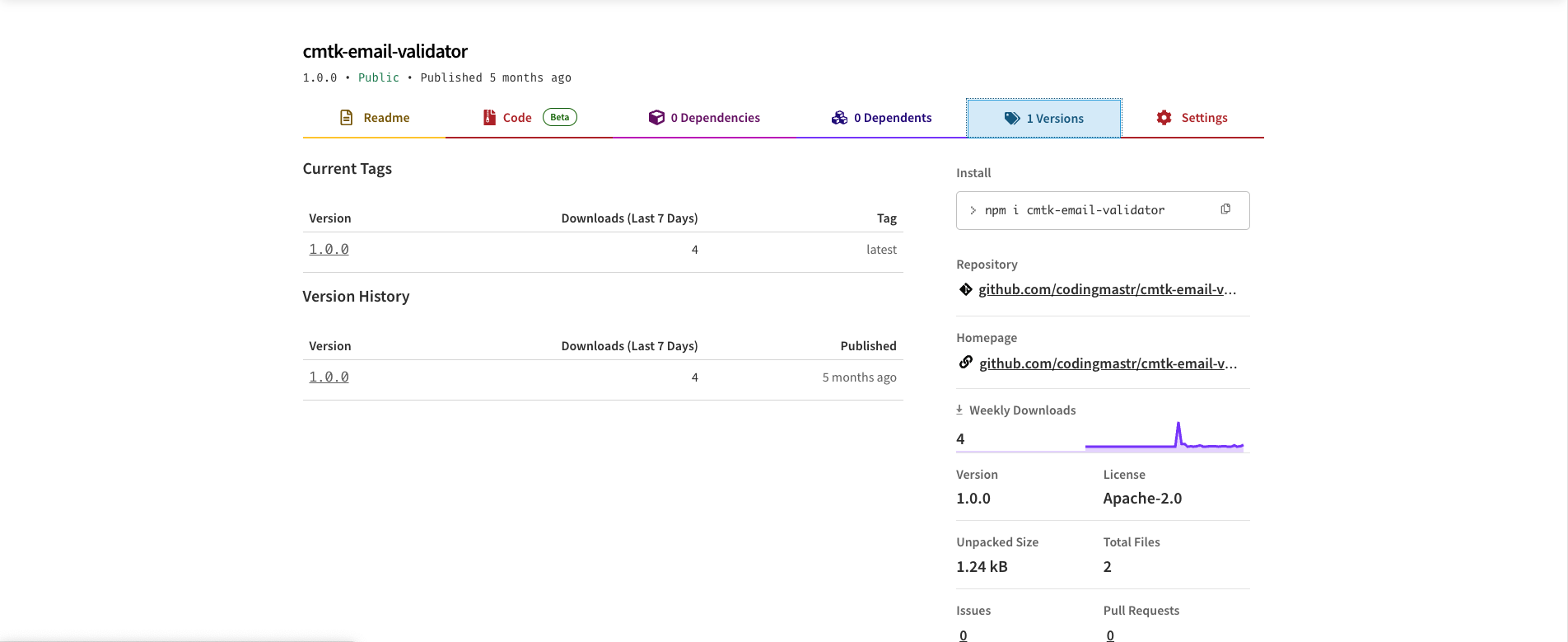This screenshot has height=642, width=1568.
Task: Open the GitHub repository link
Action: [x=1107, y=289]
